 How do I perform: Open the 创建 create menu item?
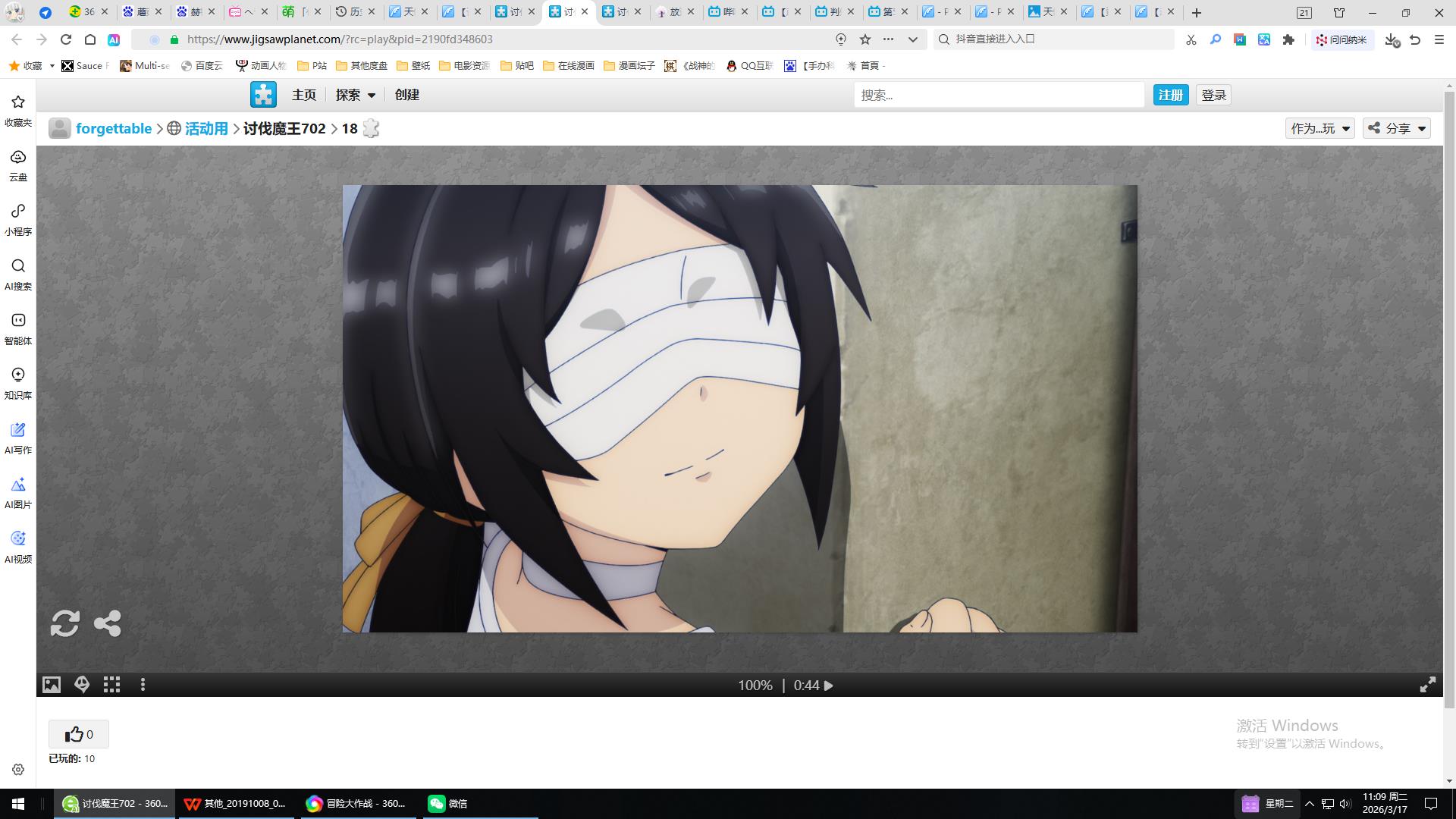pos(407,95)
